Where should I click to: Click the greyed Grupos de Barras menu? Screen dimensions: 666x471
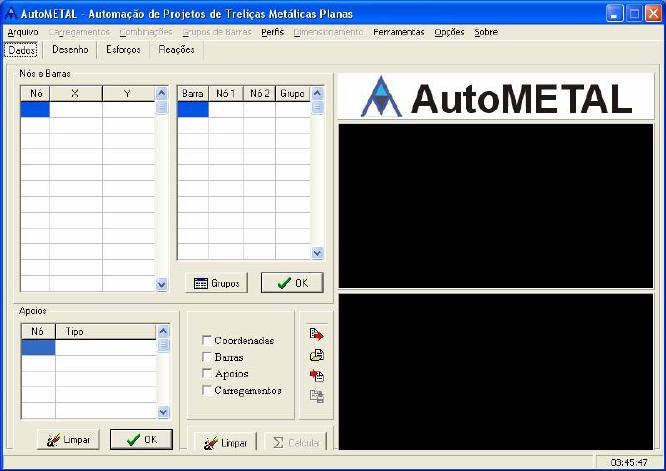click(x=217, y=32)
